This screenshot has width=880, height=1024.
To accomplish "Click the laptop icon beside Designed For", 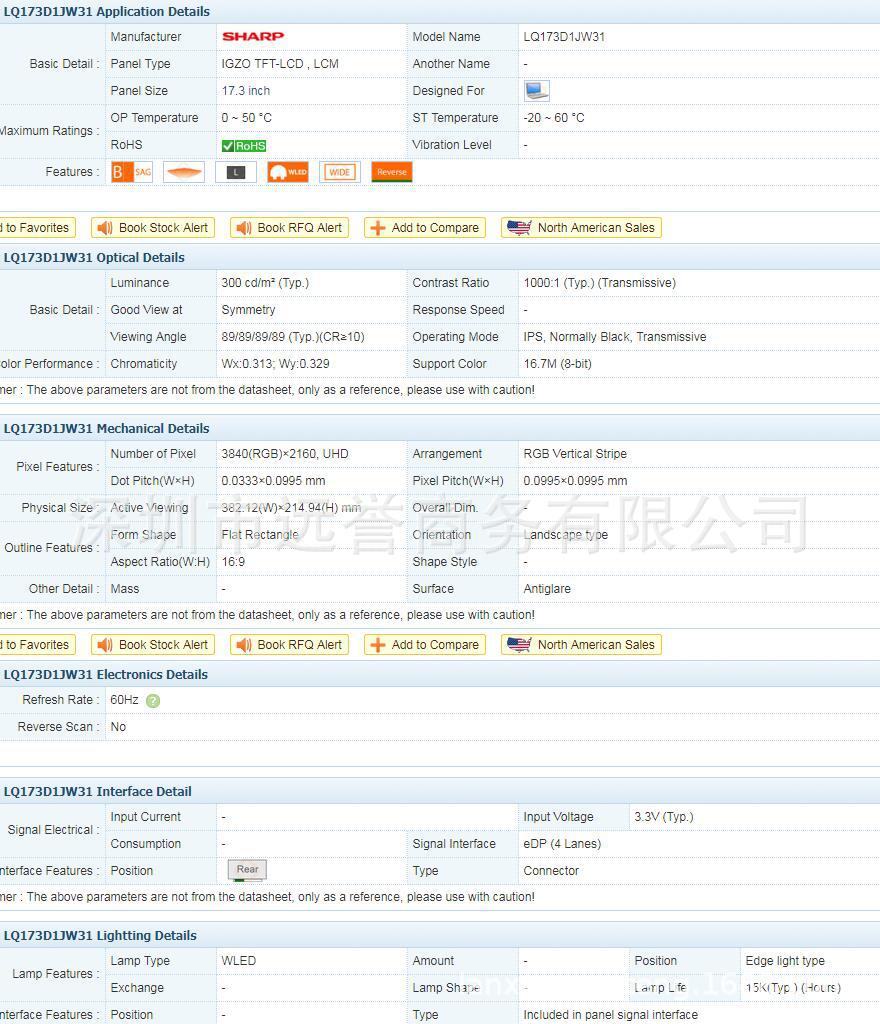I will [537, 91].
